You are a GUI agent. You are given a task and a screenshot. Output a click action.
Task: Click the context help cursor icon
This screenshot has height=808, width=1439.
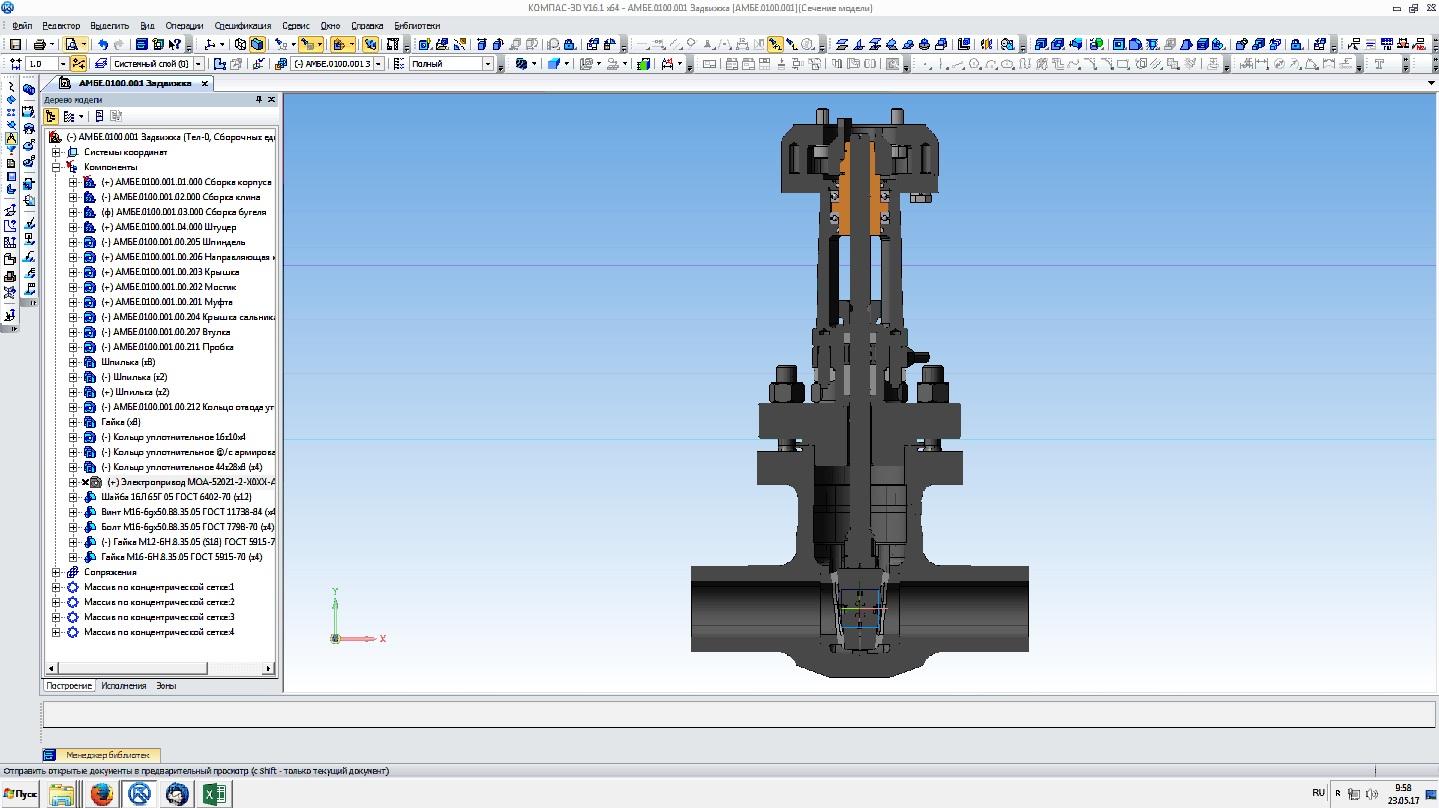177,44
